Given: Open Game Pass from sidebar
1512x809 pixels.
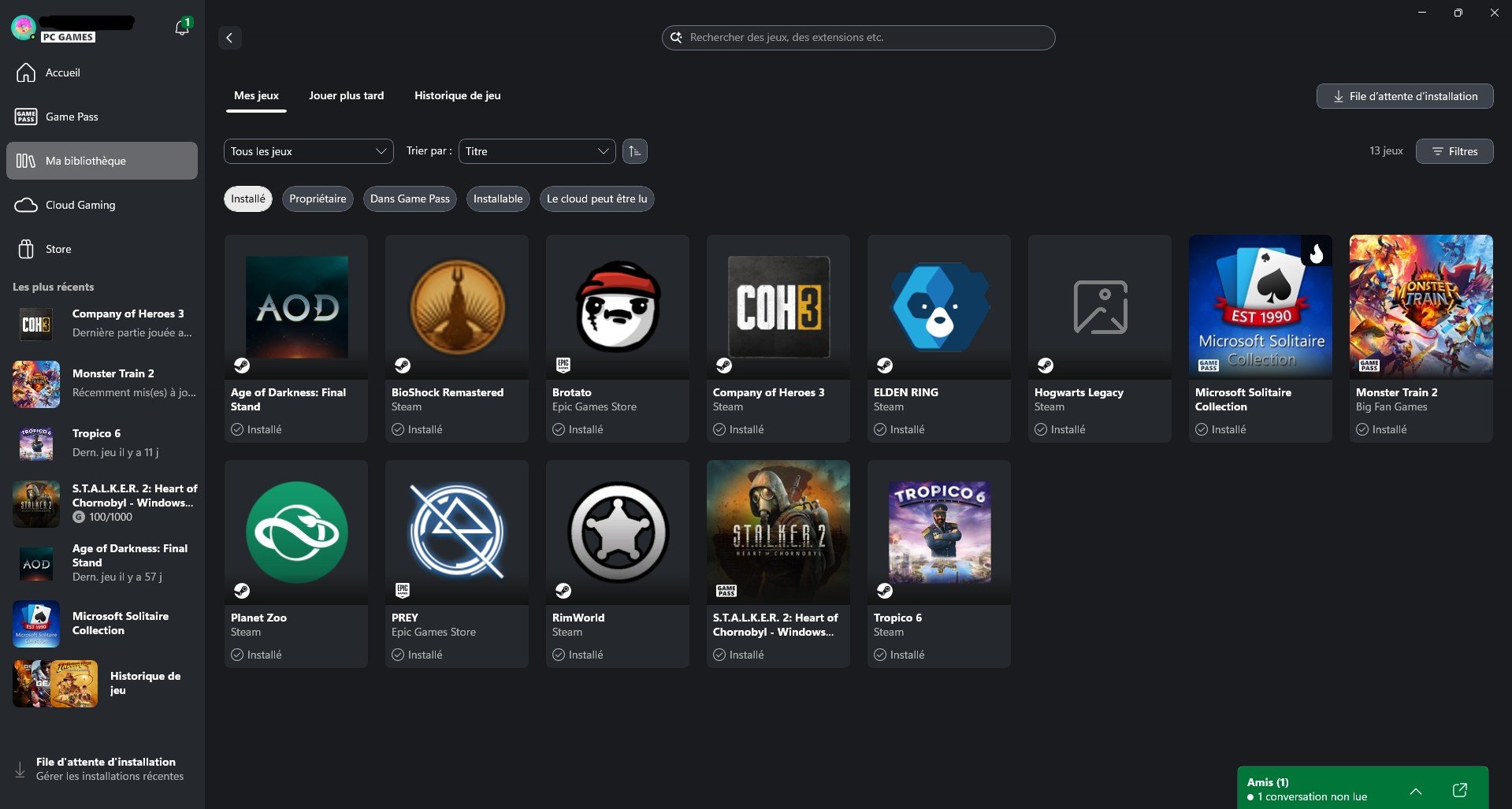Looking at the screenshot, I should pyautogui.click(x=102, y=117).
